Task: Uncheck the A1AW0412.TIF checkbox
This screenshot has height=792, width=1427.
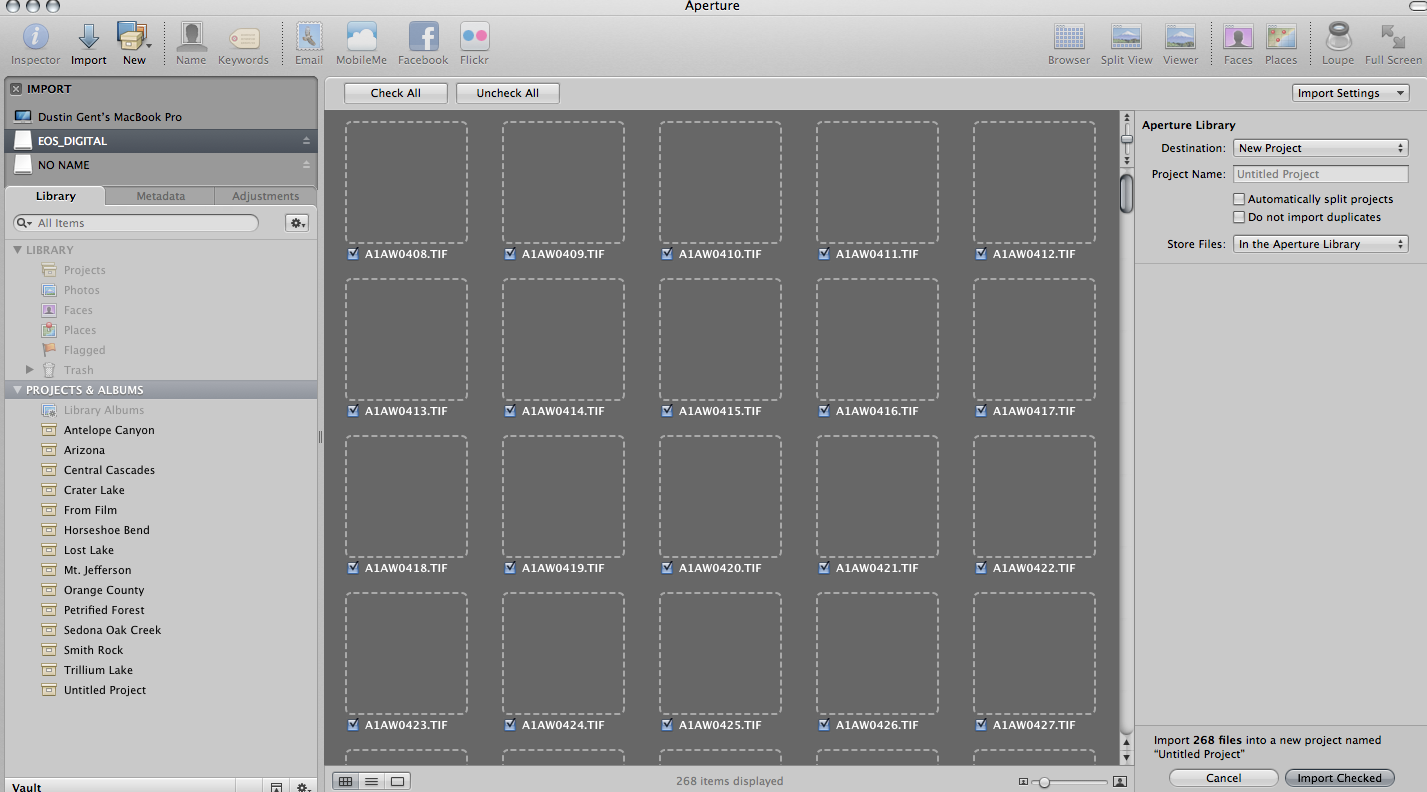Action: (x=981, y=254)
